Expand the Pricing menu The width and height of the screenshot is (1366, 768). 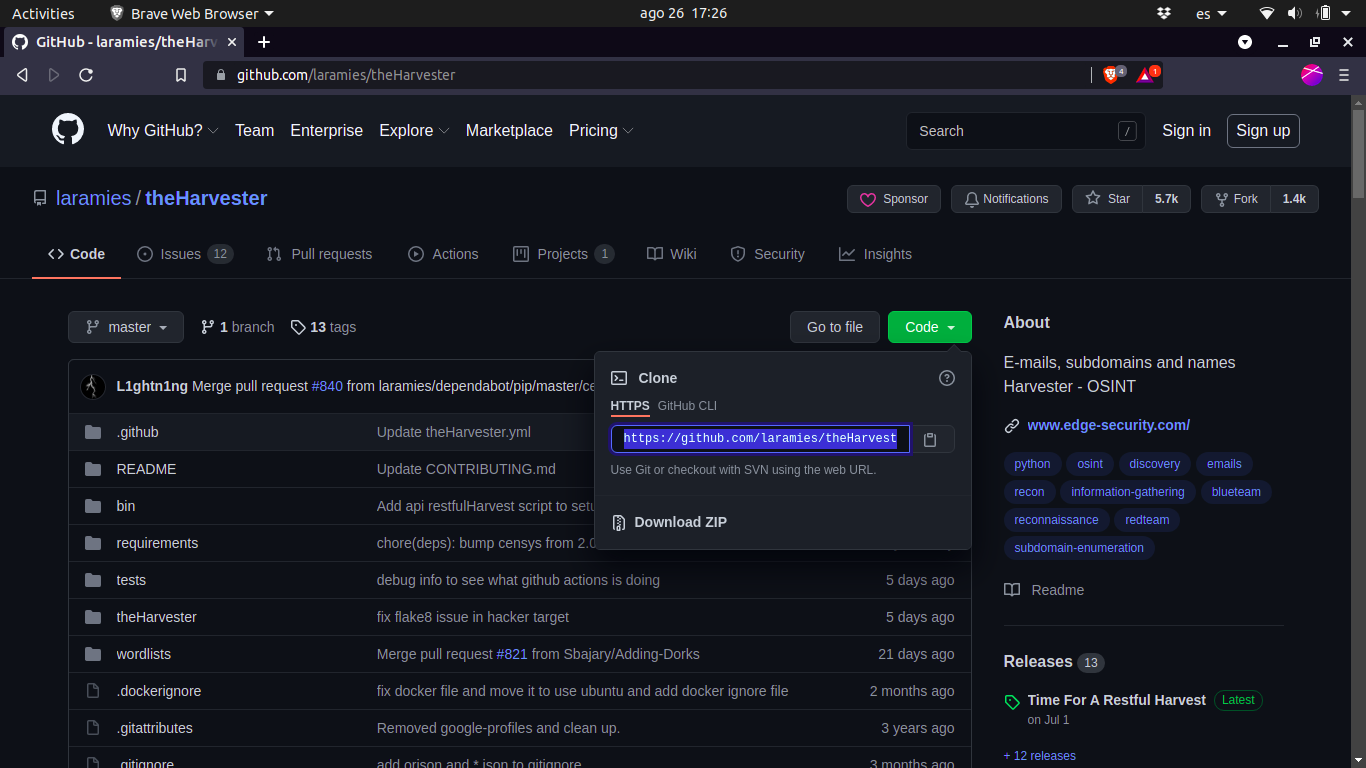tap(601, 131)
